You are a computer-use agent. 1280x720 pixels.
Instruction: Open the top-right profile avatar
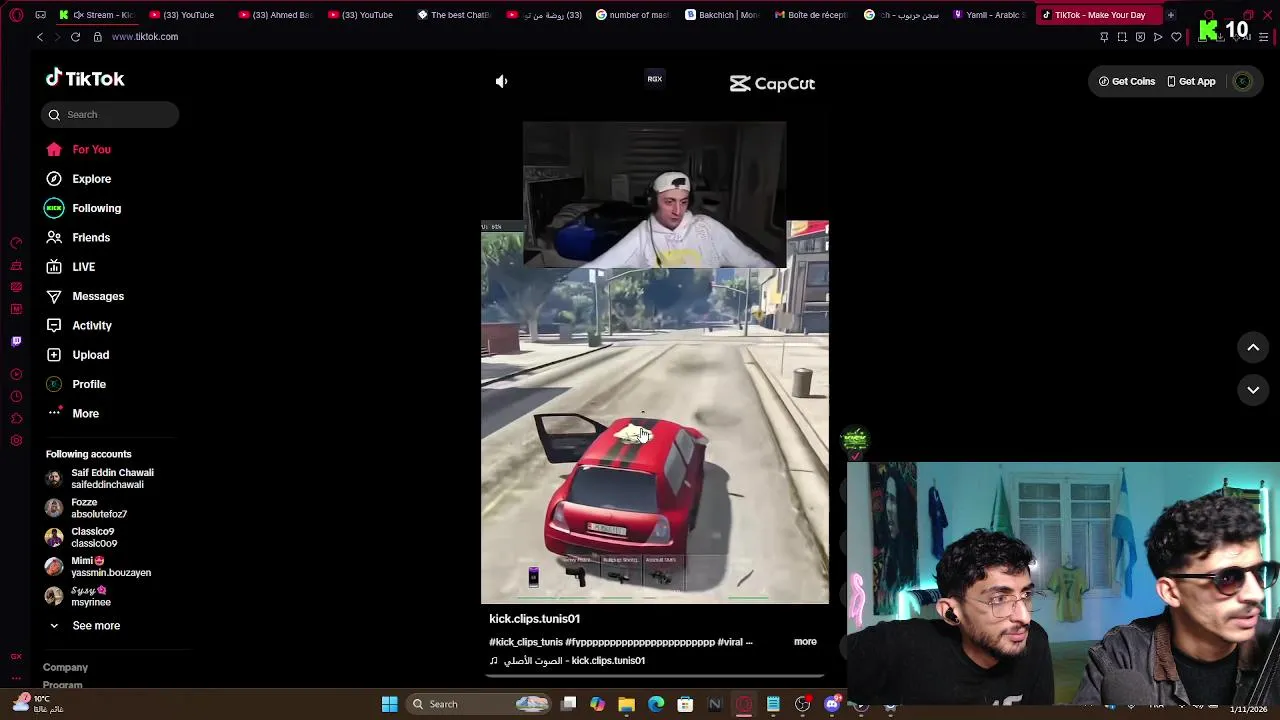coord(1243,82)
